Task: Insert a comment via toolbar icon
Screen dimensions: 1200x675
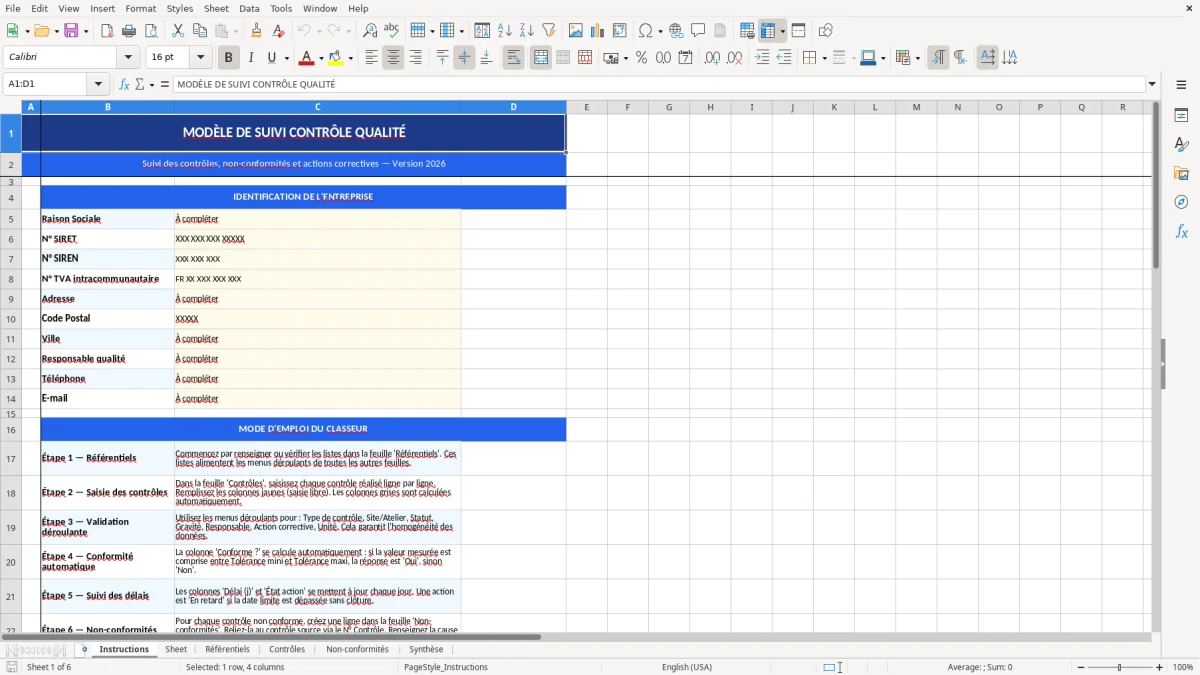Action: click(698, 31)
